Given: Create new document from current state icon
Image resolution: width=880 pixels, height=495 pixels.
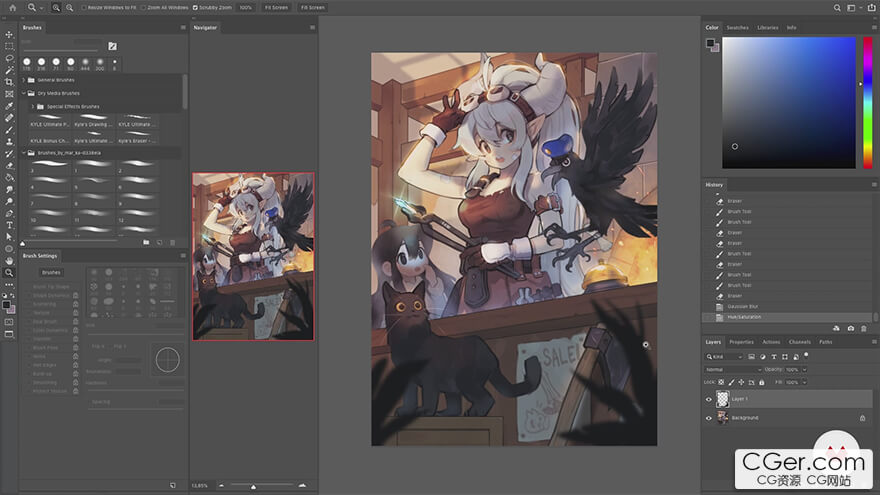Looking at the screenshot, I should 836,328.
